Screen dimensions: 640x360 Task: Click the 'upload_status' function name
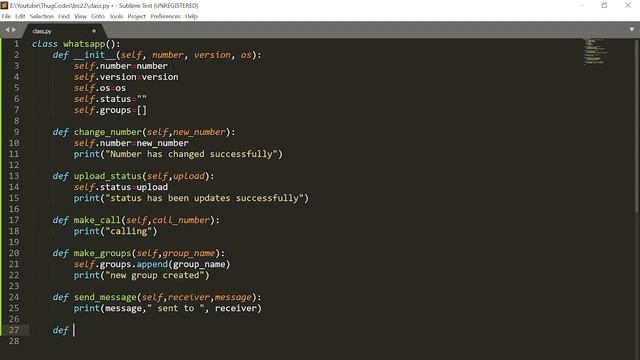[x=107, y=176]
